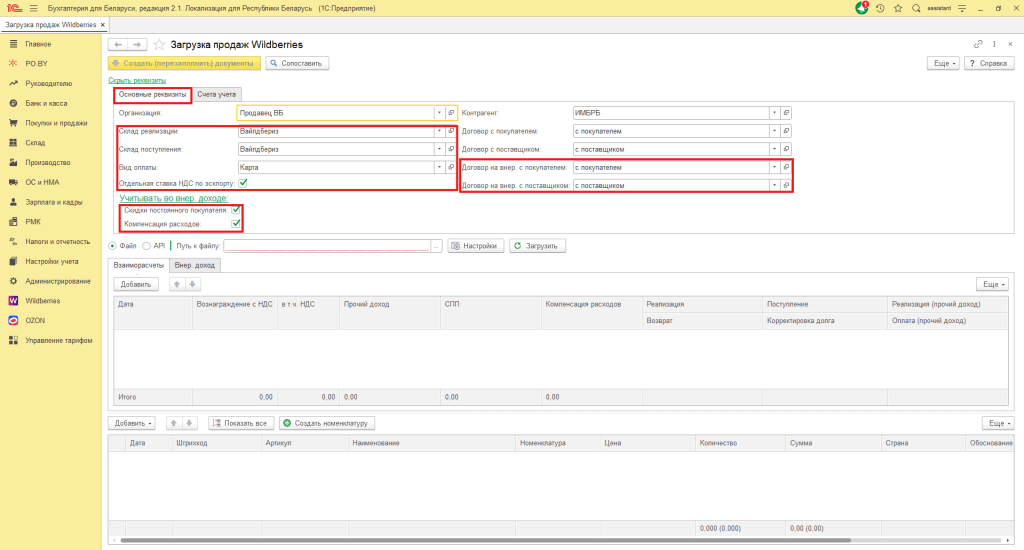Open notifications bell in title bar

coord(862,8)
